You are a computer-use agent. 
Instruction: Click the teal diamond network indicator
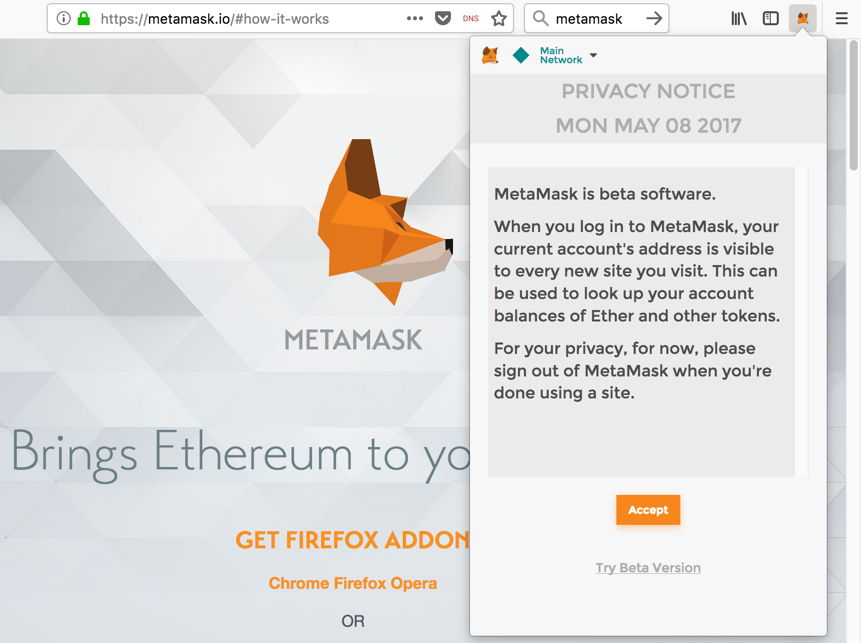tap(521, 55)
